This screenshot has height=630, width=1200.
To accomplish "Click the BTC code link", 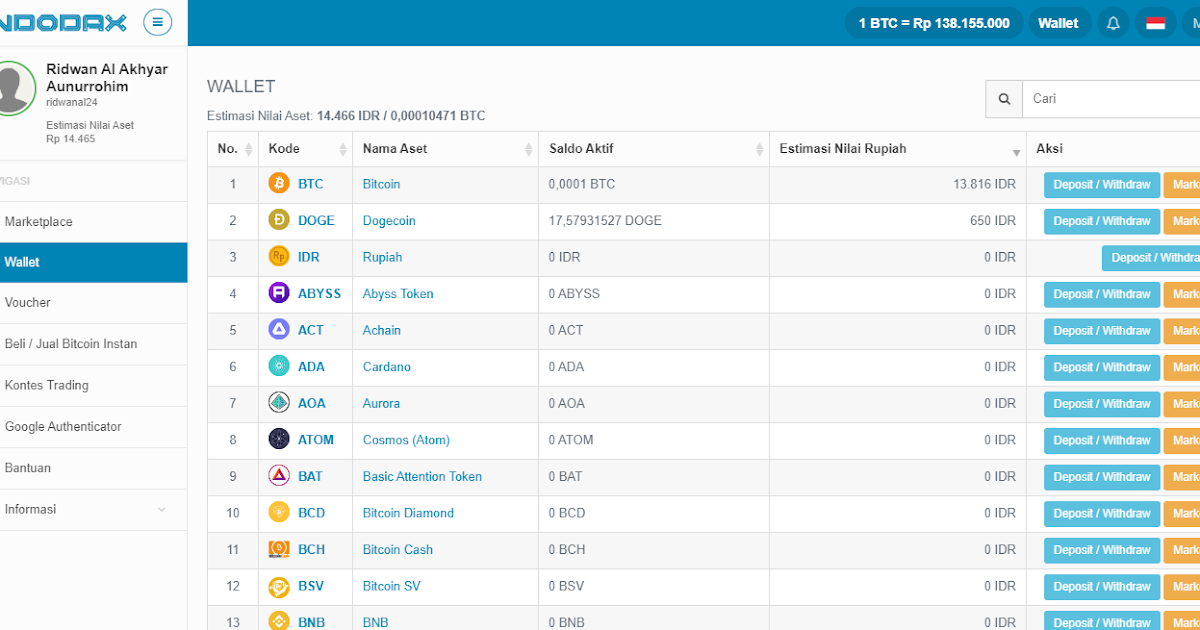I will (x=311, y=184).
